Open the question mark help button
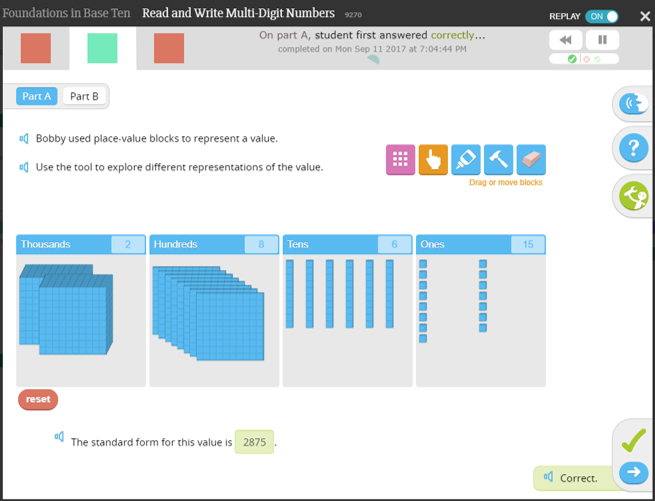 click(x=634, y=148)
